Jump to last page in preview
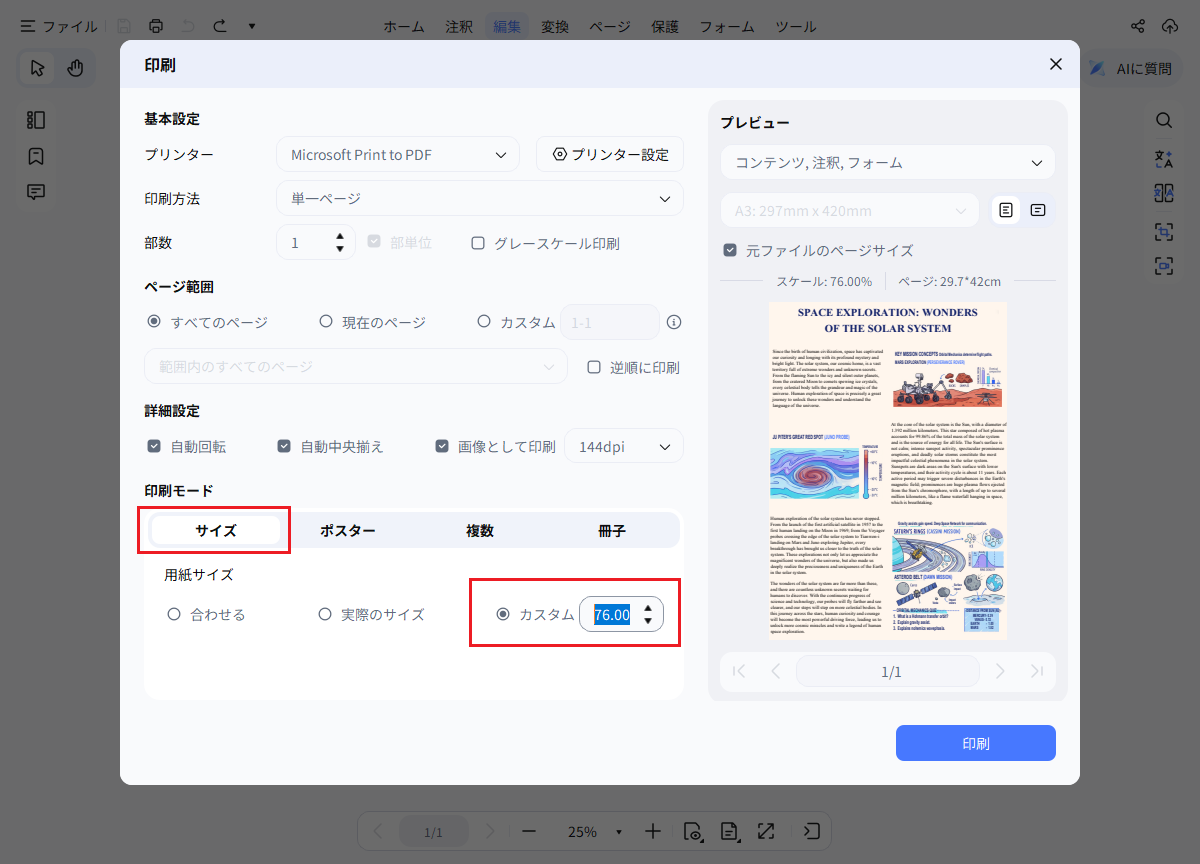The width and height of the screenshot is (1200, 864). click(x=1037, y=671)
